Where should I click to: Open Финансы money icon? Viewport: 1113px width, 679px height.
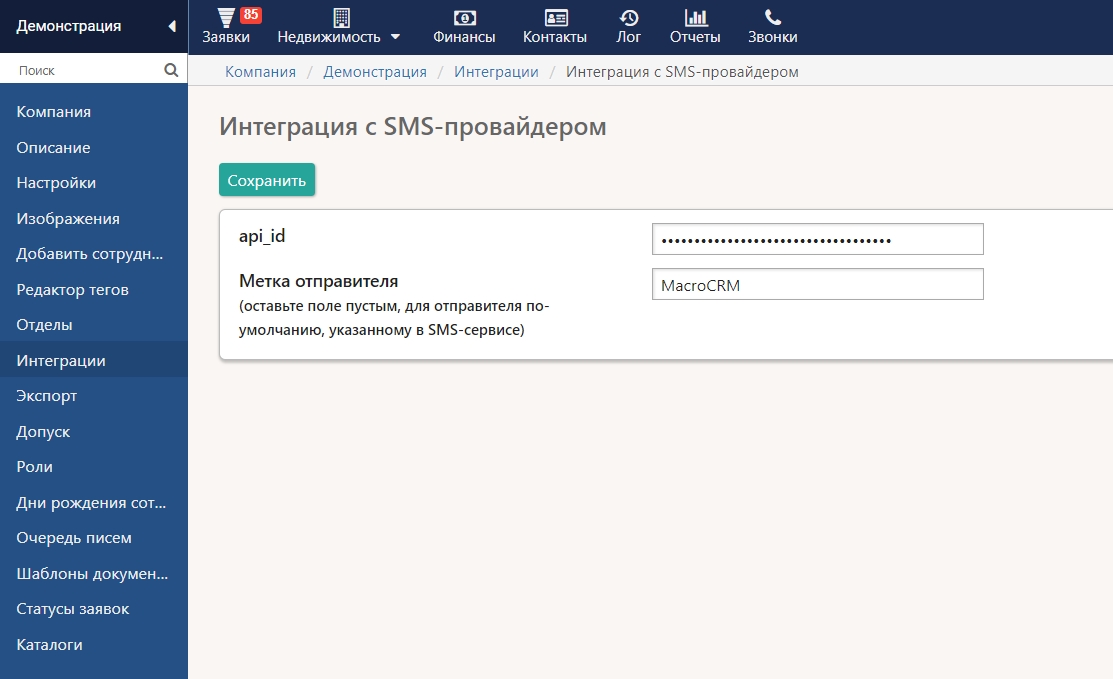(x=464, y=17)
